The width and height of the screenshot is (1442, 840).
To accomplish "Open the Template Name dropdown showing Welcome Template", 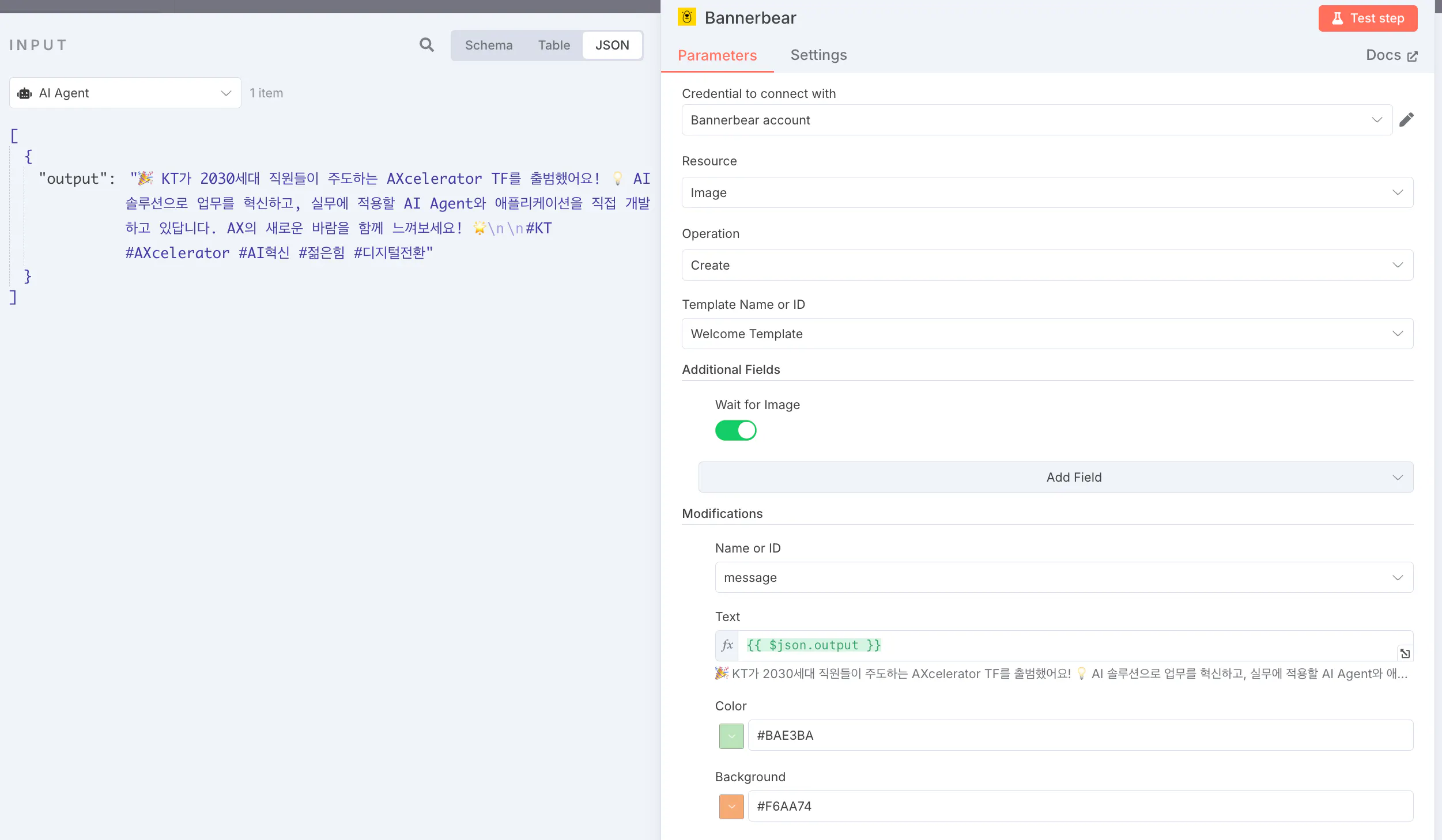I will click(1047, 334).
